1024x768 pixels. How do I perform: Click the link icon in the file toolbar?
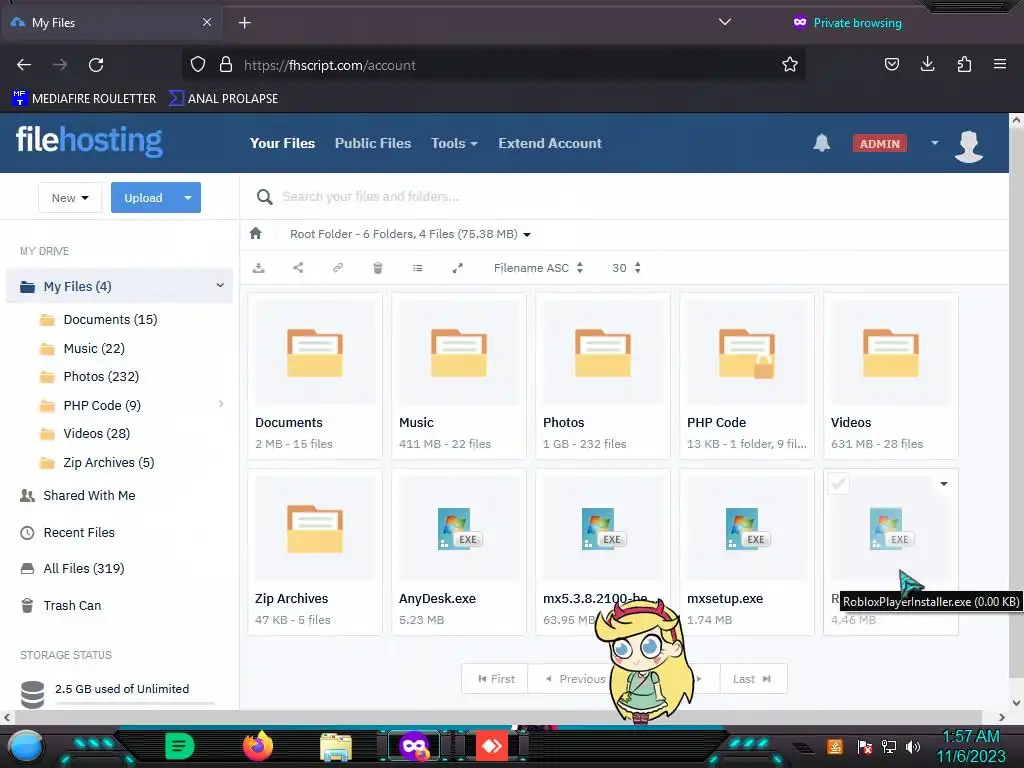(x=338, y=268)
